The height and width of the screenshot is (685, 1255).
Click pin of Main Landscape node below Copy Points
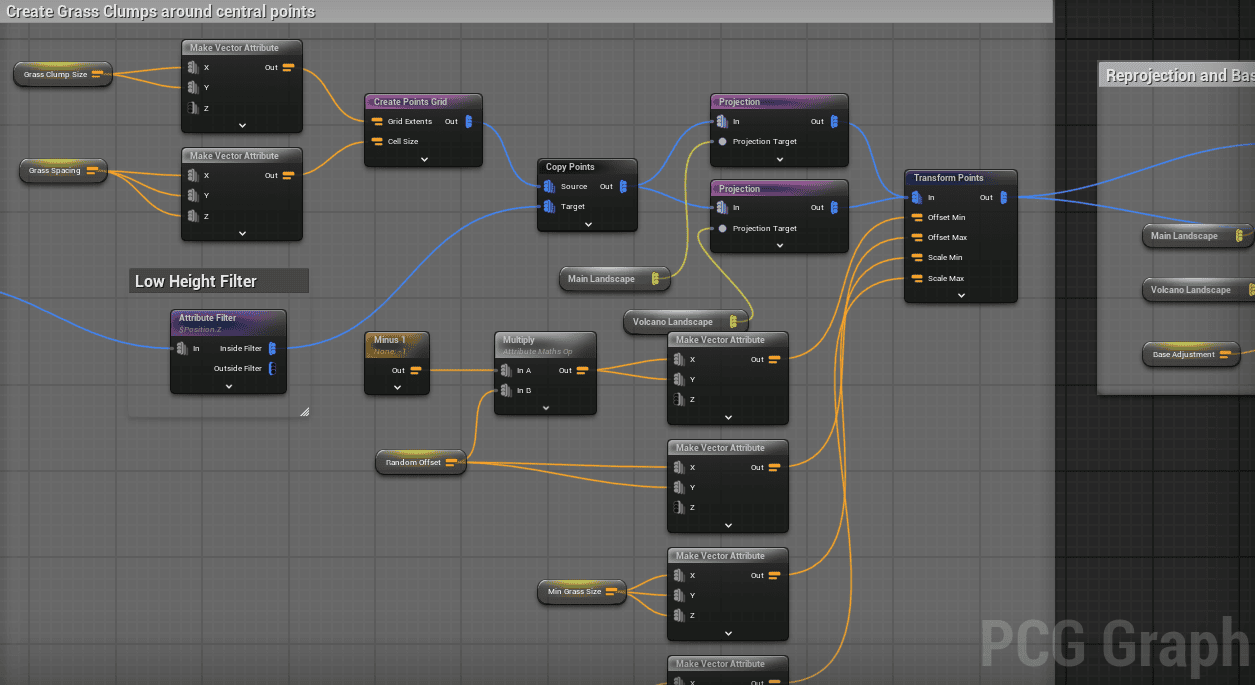[656, 279]
